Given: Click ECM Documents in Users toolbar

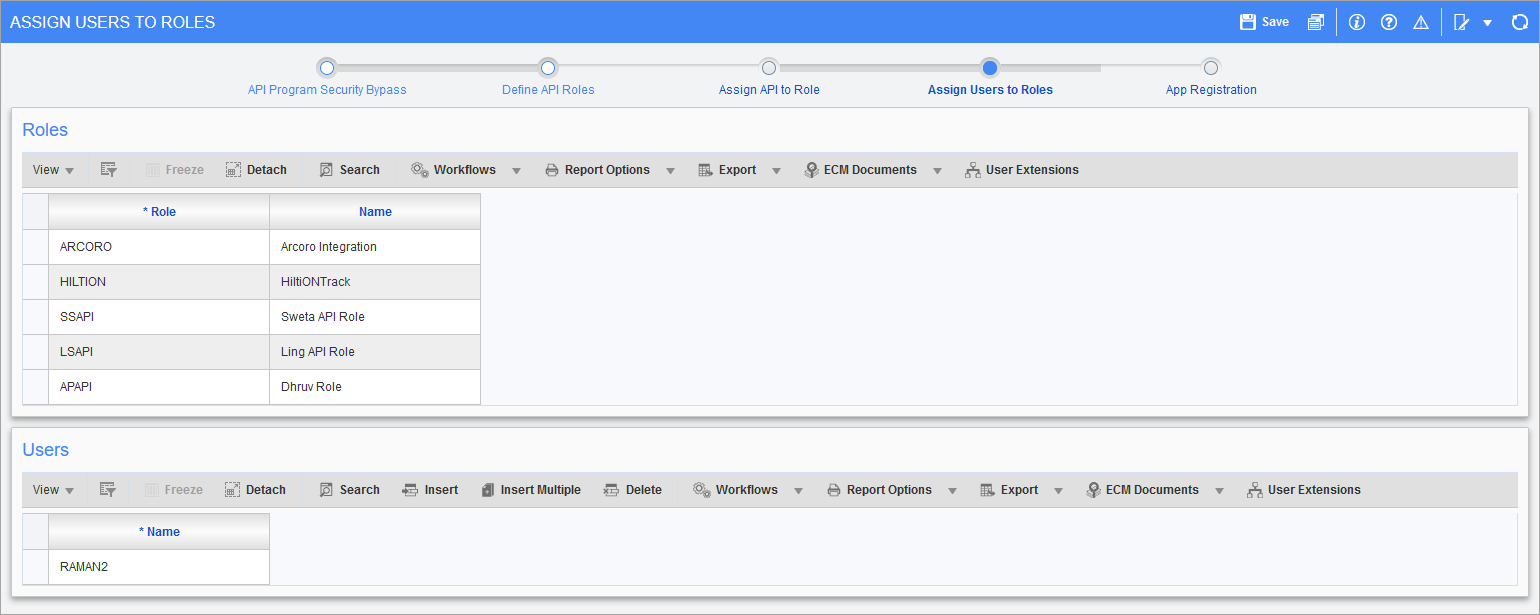Looking at the screenshot, I should coord(1142,490).
